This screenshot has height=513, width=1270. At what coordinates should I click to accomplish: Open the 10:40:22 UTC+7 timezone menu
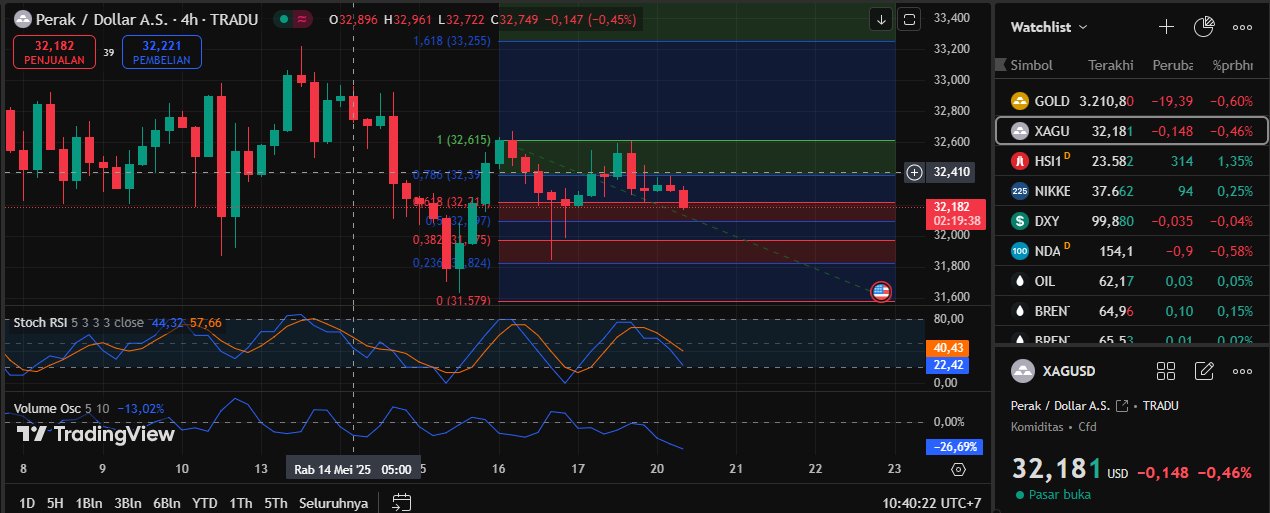point(932,502)
